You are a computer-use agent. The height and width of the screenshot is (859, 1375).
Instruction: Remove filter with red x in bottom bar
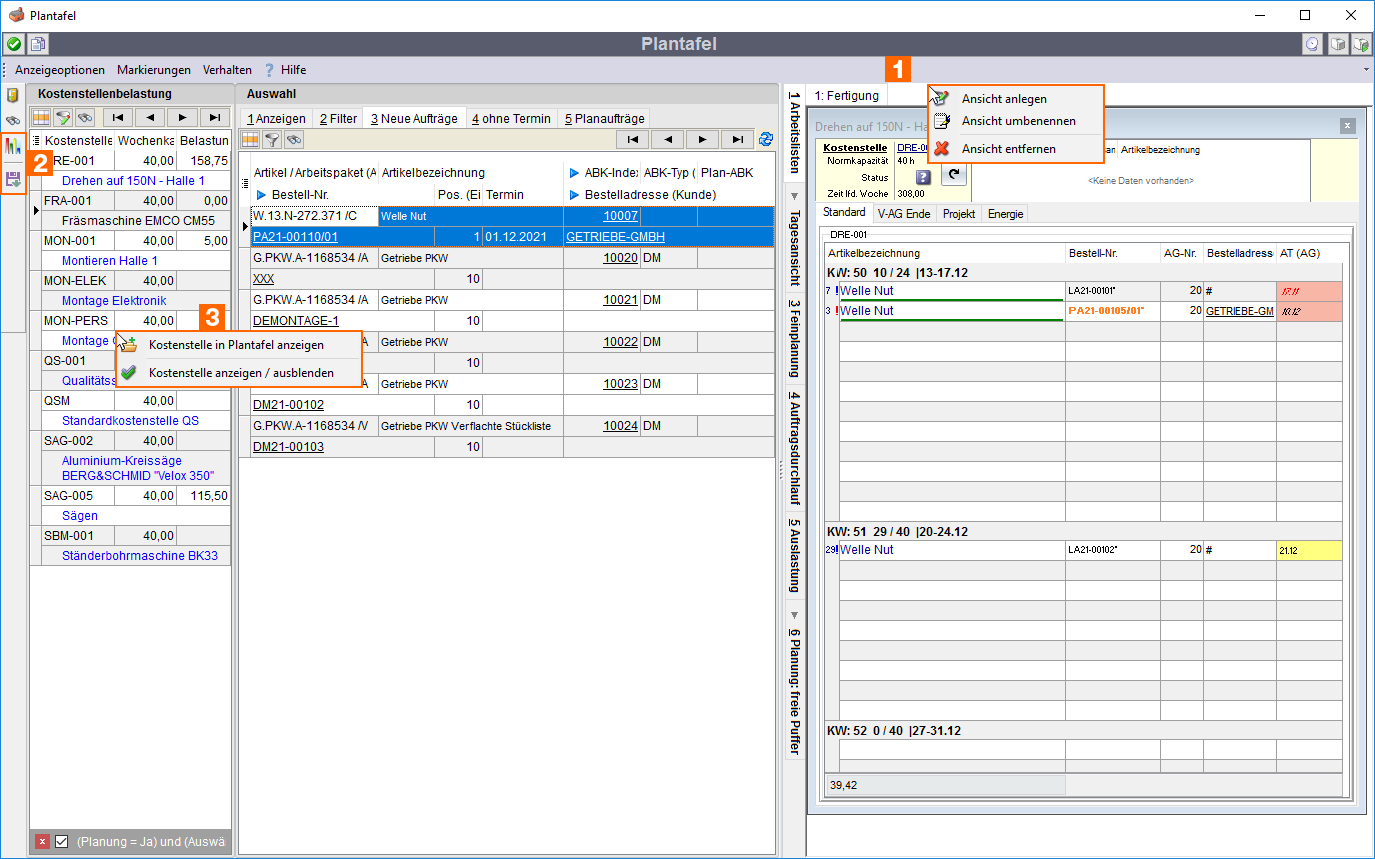click(x=42, y=841)
